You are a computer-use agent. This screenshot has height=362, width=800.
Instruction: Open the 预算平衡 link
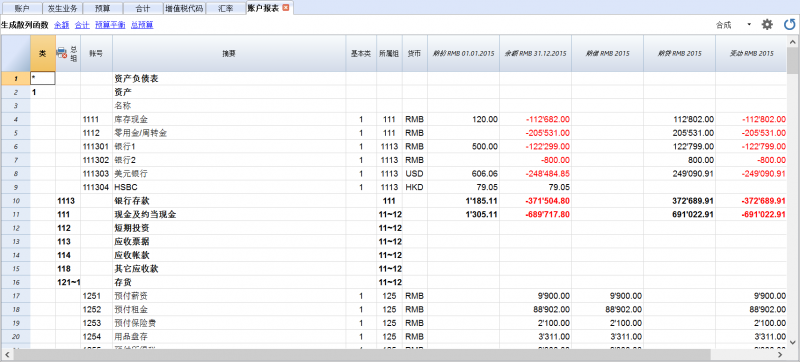(x=110, y=24)
